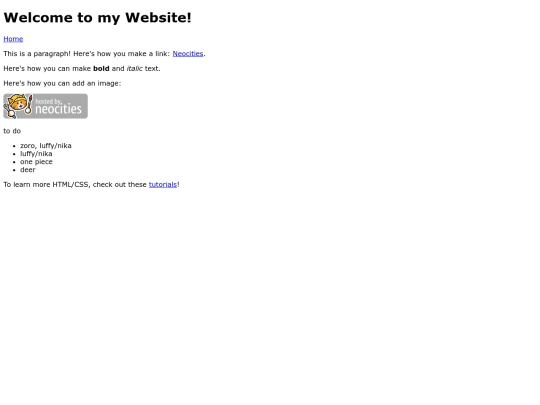The width and height of the screenshot is (540, 405).
Task: Open the Home link
Action: click(13, 39)
